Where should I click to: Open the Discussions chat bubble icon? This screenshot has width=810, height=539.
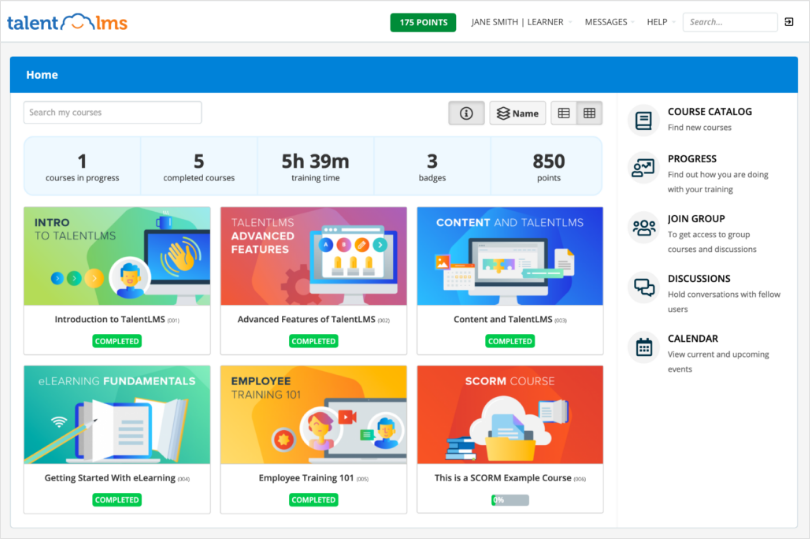pyautogui.click(x=643, y=288)
